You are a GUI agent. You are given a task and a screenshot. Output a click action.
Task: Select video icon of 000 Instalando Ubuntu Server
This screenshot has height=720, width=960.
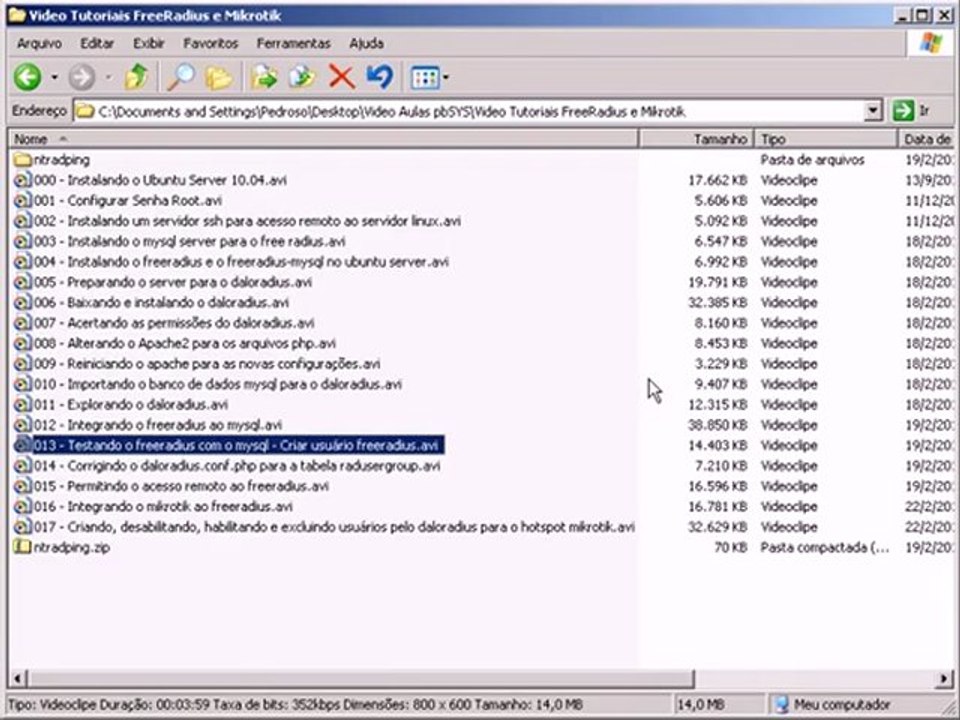pyautogui.click(x=23, y=180)
